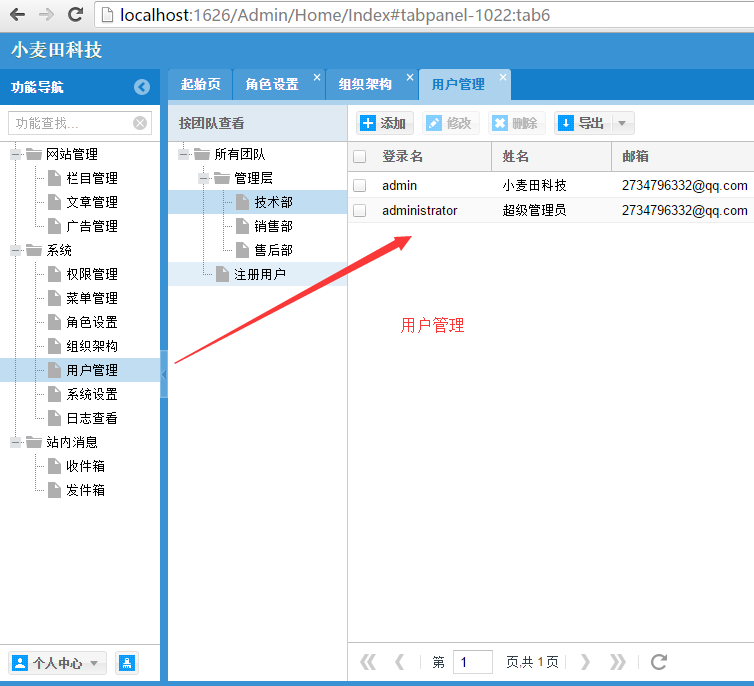Check the admin row checkbox
The width and height of the screenshot is (754, 686).
click(360, 186)
